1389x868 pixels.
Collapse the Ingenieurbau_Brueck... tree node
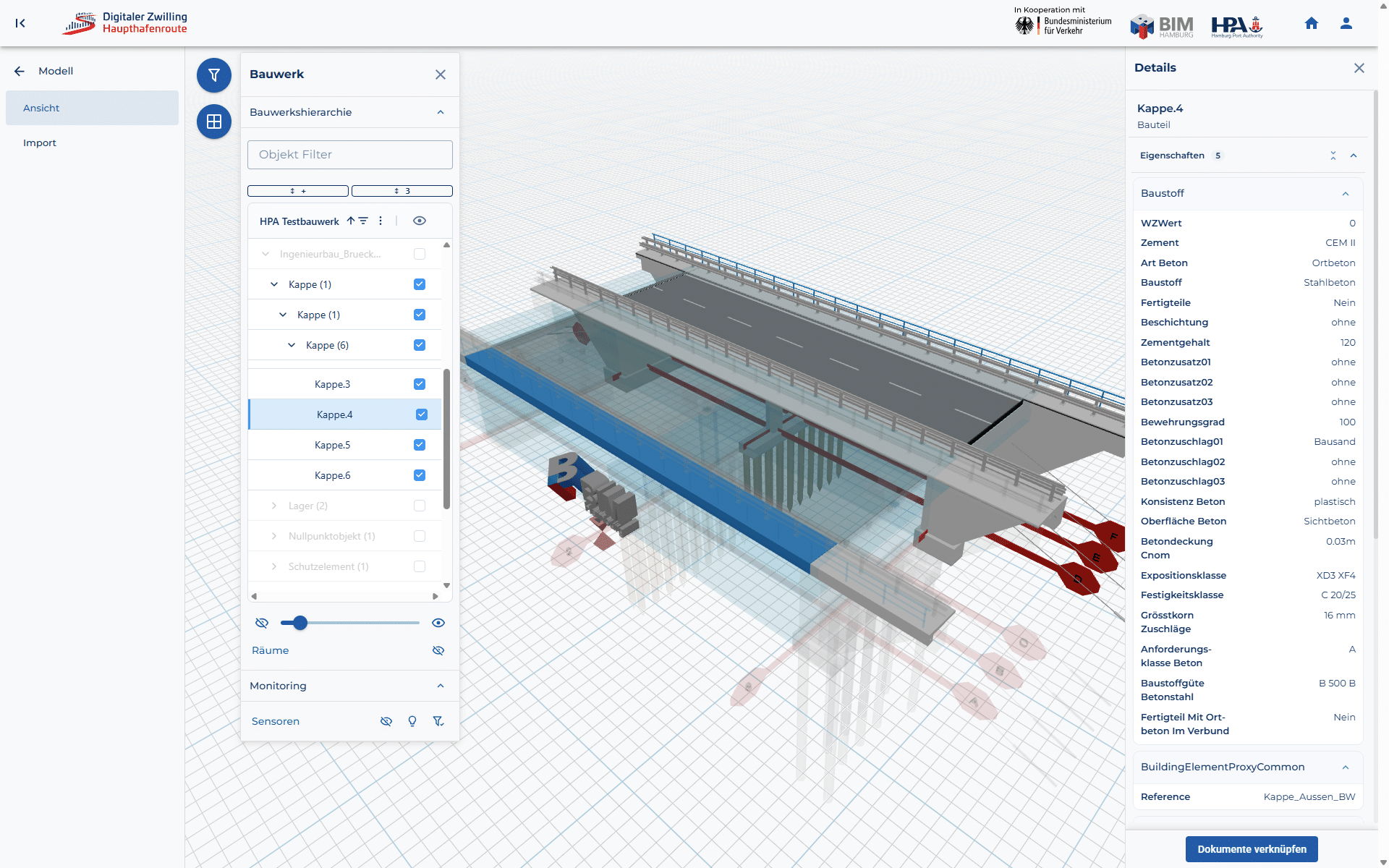point(266,254)
